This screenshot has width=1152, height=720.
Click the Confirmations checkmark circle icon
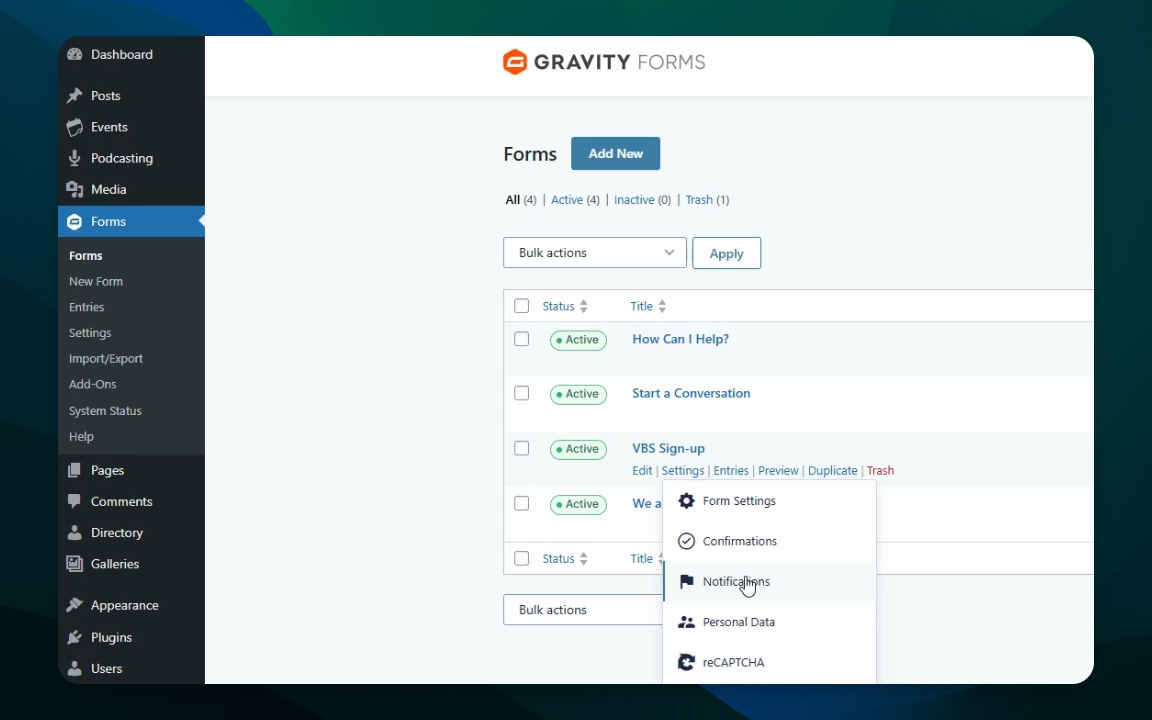[686, 541]
